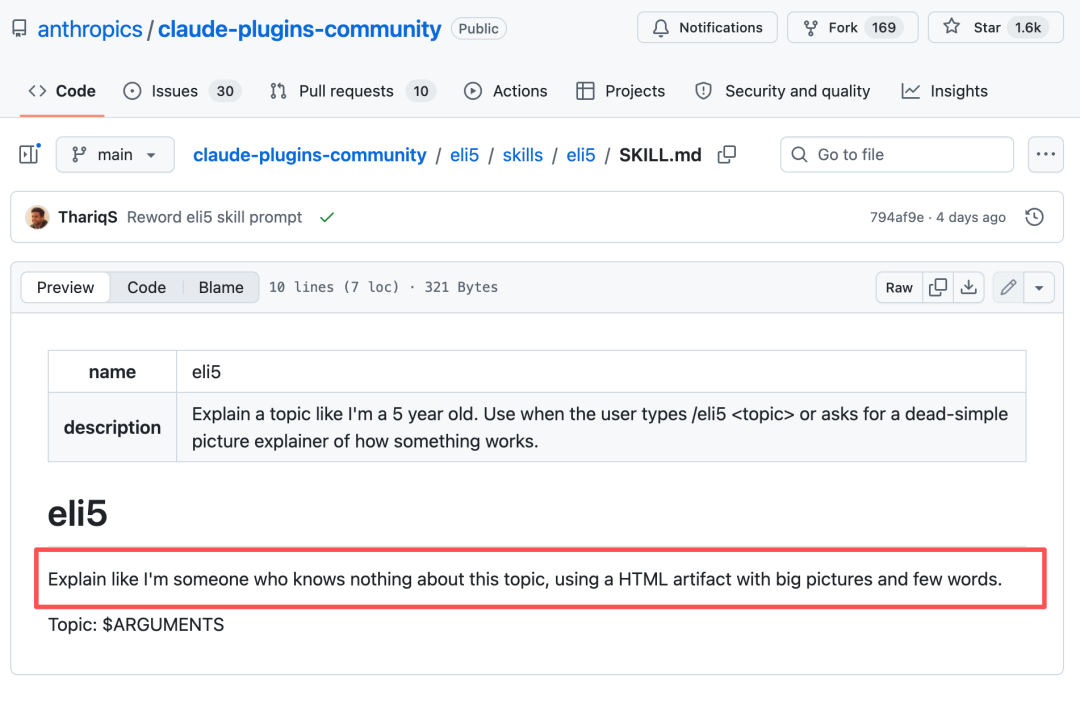Click the star count 1.6k

1028,28
